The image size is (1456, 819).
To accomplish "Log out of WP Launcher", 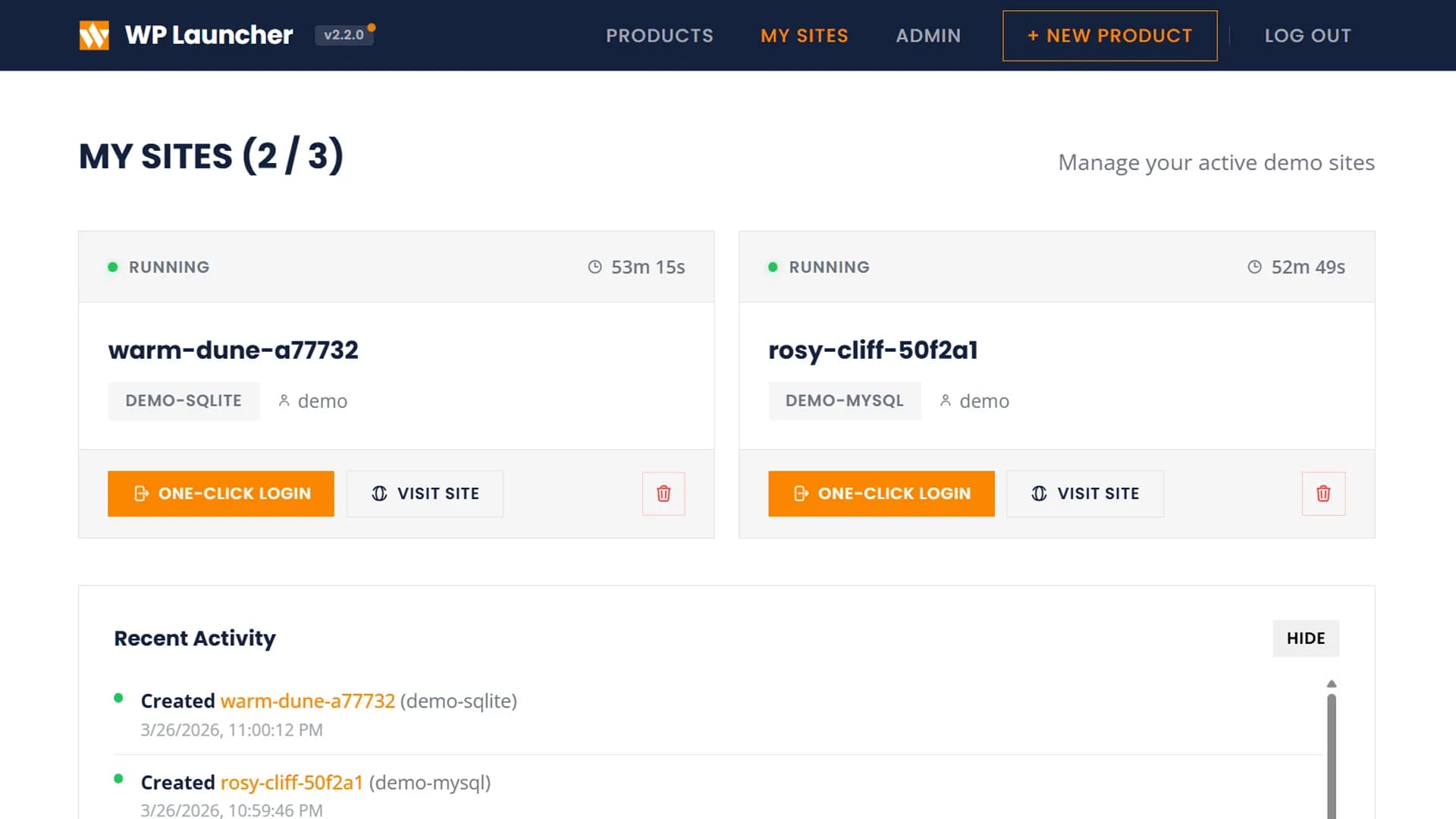I will click(x=1308, y=36).
